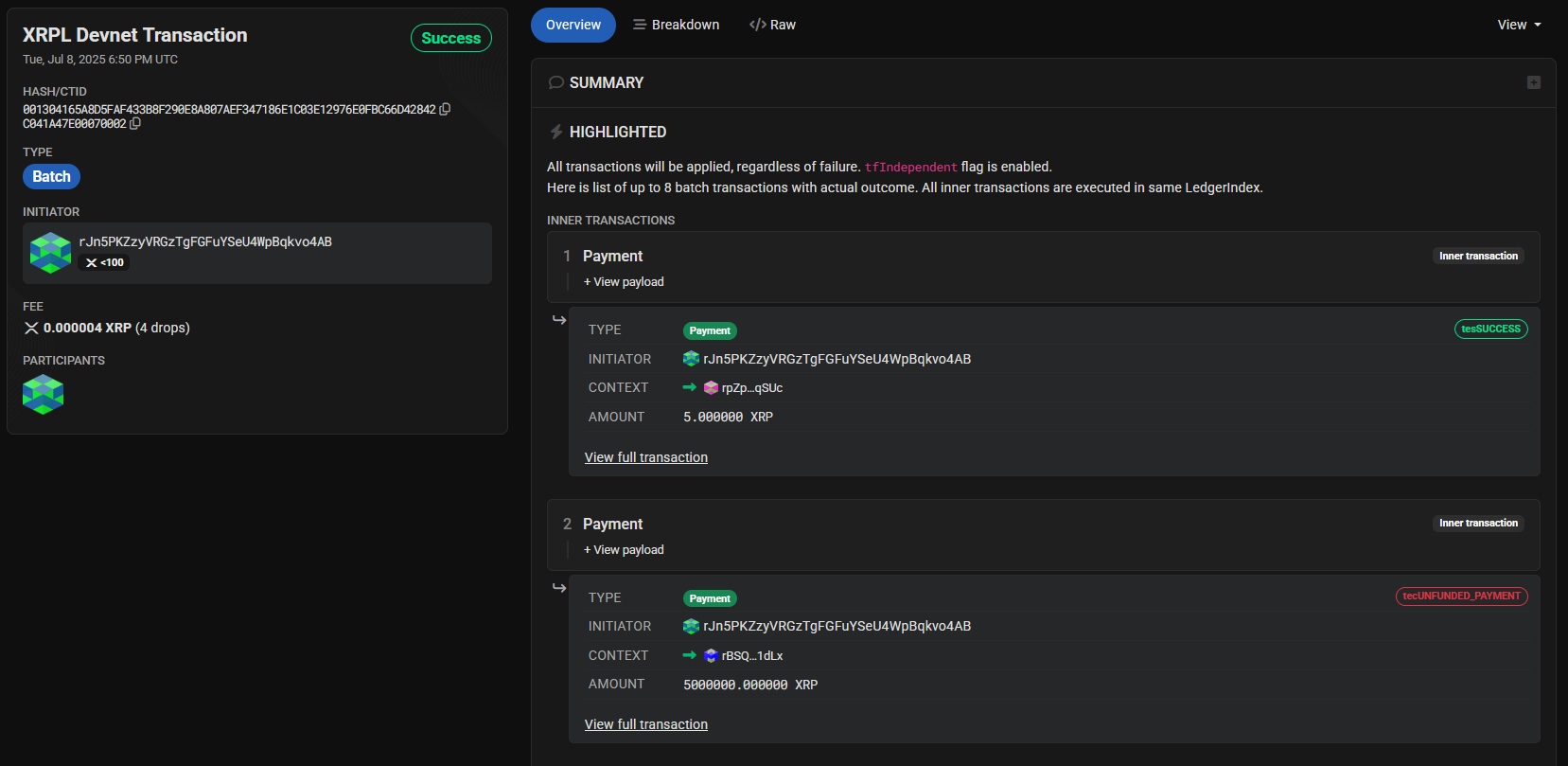
Task: Open View full transaction link for 5000000 XRP payment
Action: (646, 724)
